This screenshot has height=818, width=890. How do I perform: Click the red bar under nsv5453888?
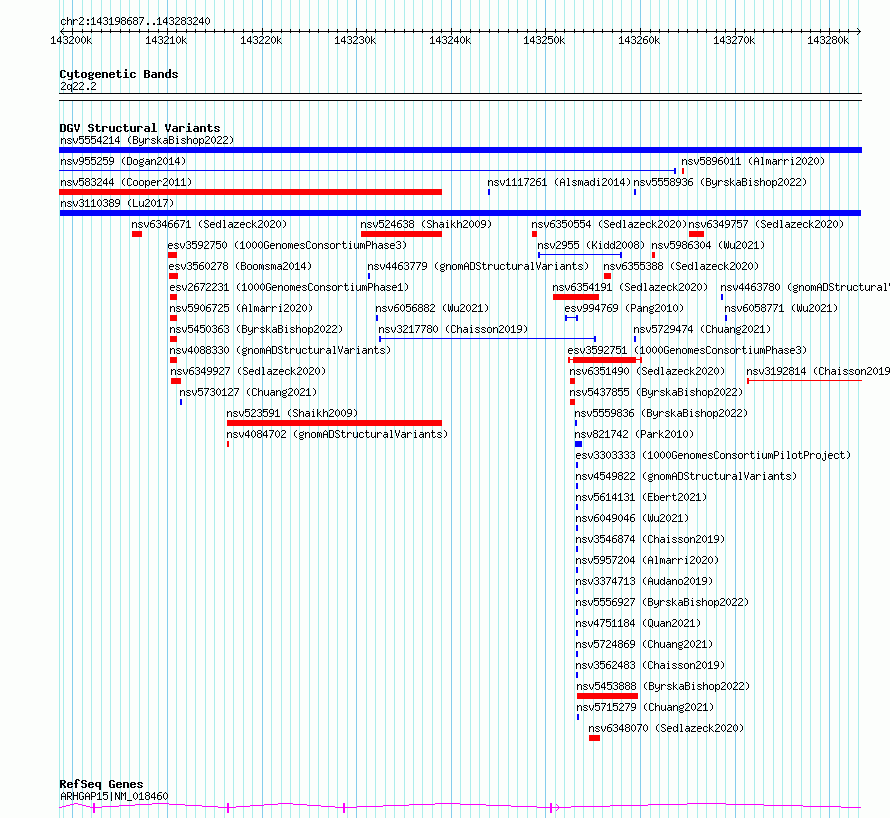pyautogui.click(x=607, y=696)
